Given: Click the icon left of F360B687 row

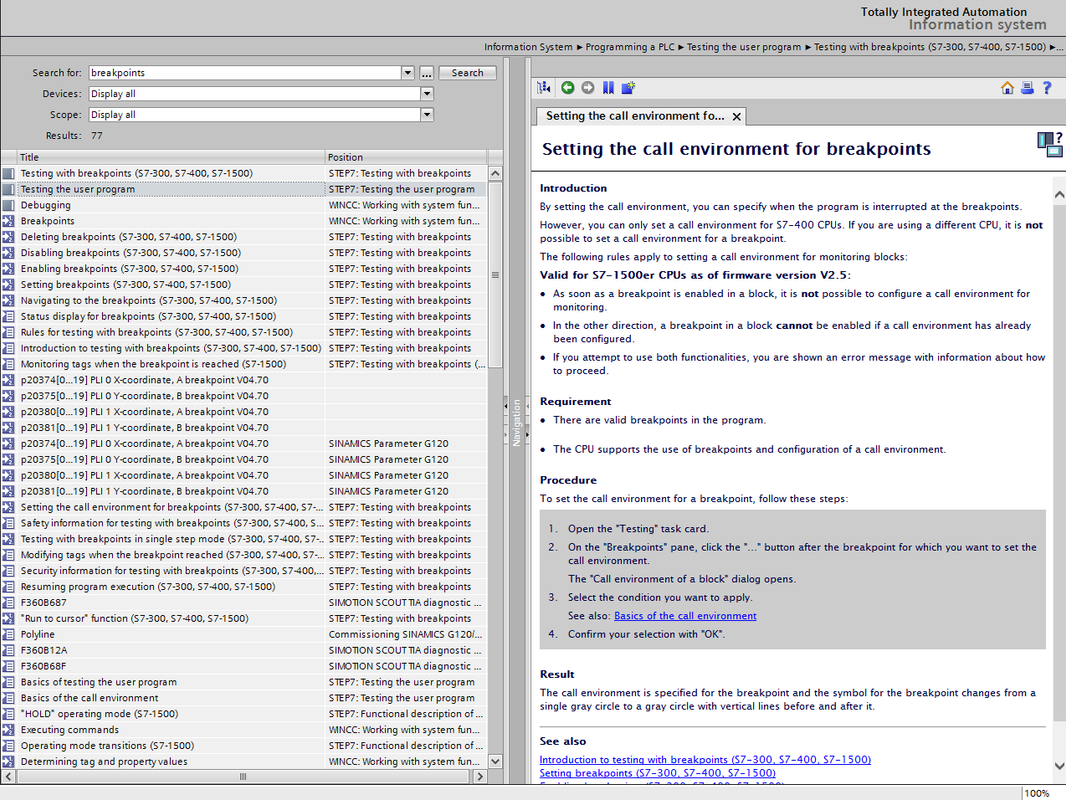Looking at the screenshot, I should click(8, 602).
